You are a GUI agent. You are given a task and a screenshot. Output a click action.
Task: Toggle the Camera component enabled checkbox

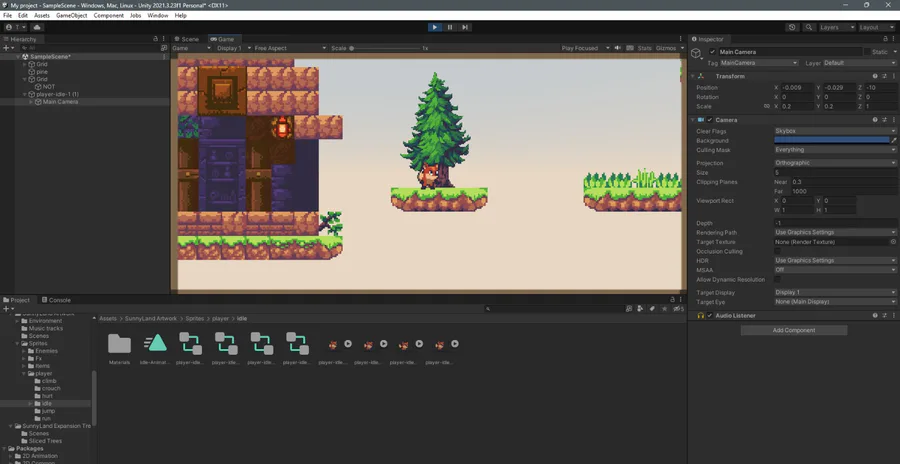[710, 120]
